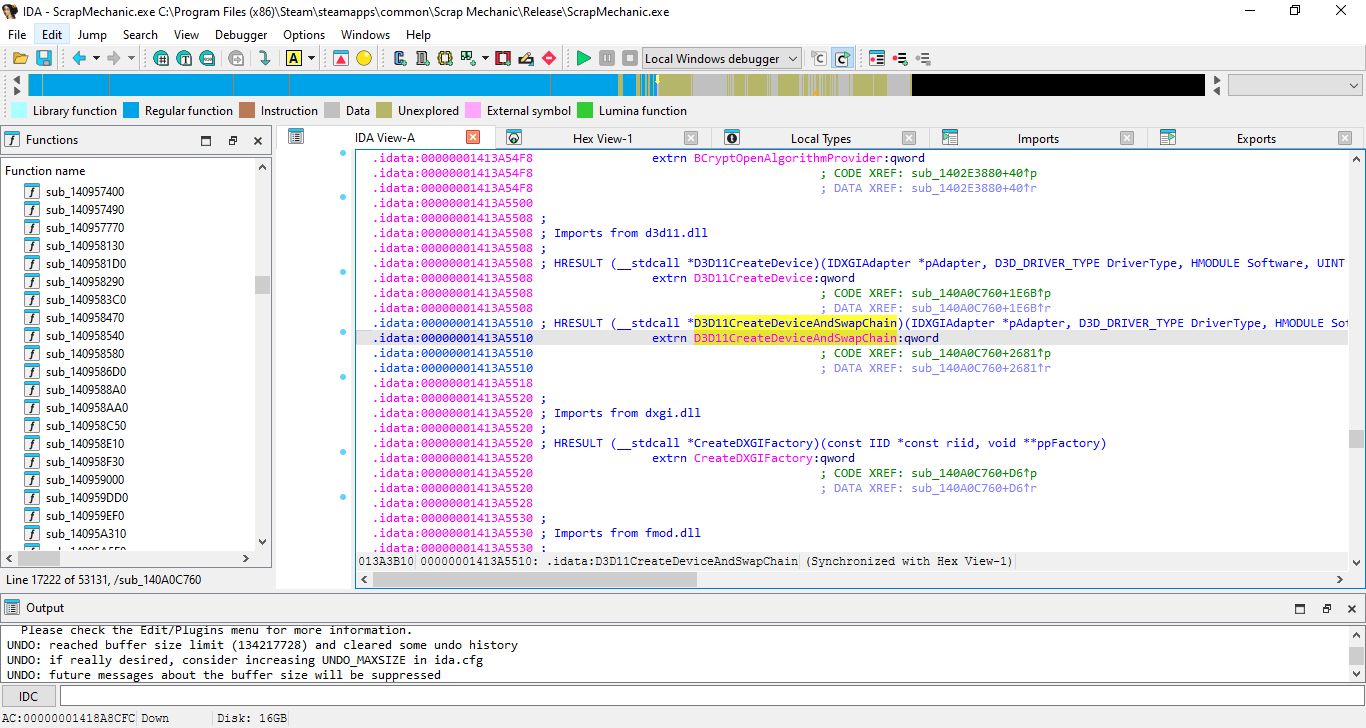Image resolution: width=1366 pixels, height=728 pixels.
Task: Jump forward with the gray right arrow
Action: (x=113, y=59)
